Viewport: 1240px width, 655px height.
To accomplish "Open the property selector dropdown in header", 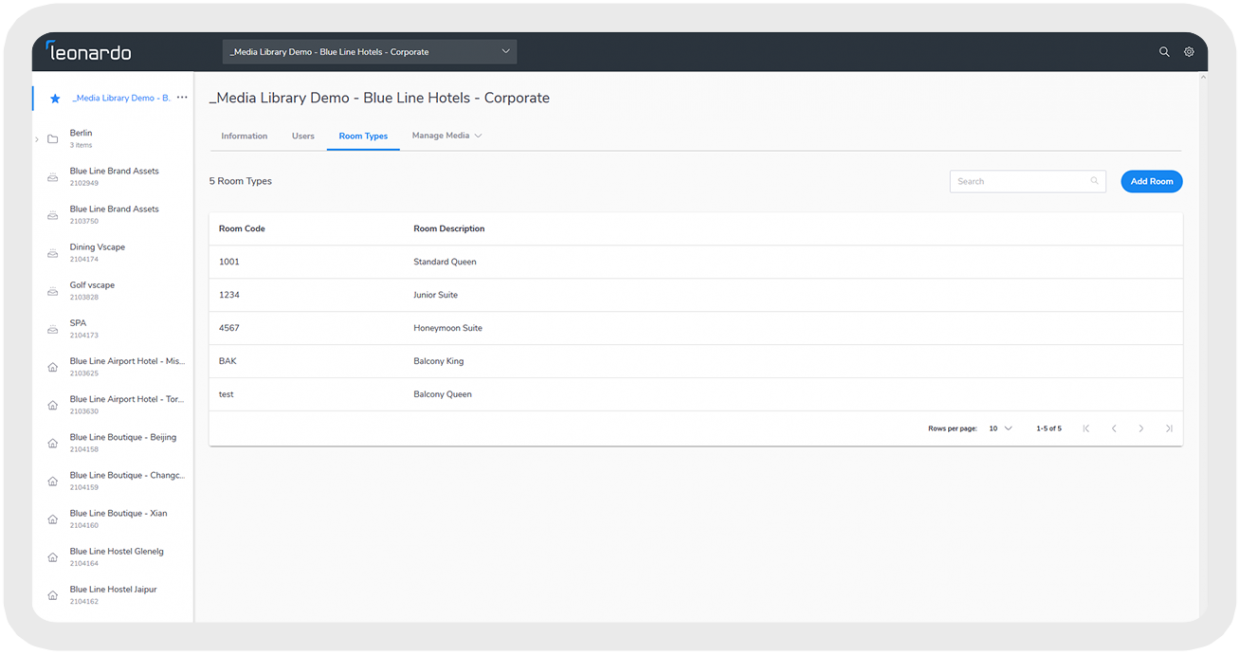I will pos(369,52).
